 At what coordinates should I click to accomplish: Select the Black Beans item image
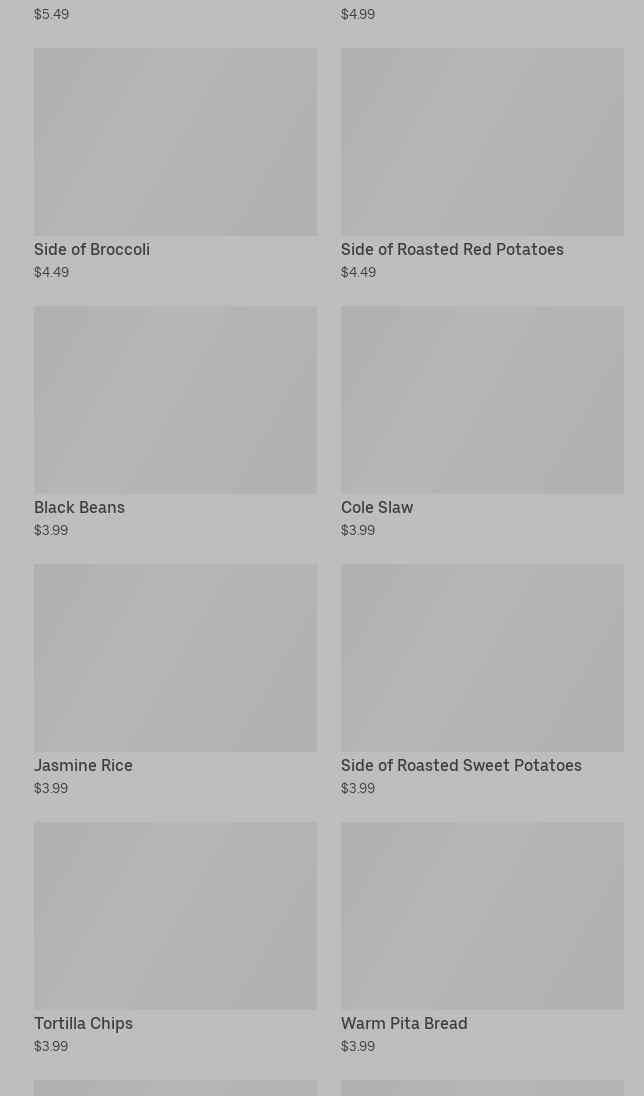coord(175,400)
